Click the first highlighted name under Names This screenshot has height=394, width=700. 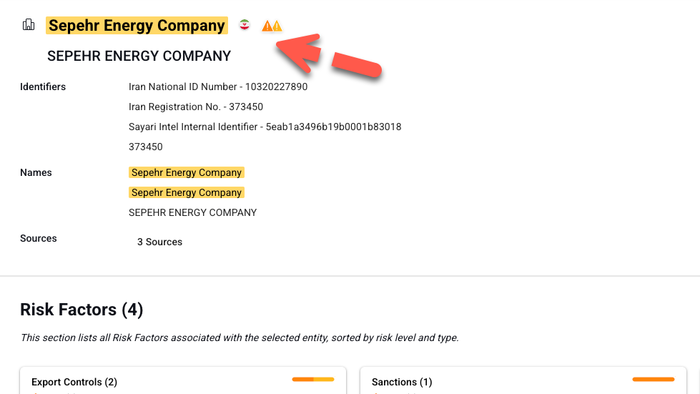click(x=186, y=172)
